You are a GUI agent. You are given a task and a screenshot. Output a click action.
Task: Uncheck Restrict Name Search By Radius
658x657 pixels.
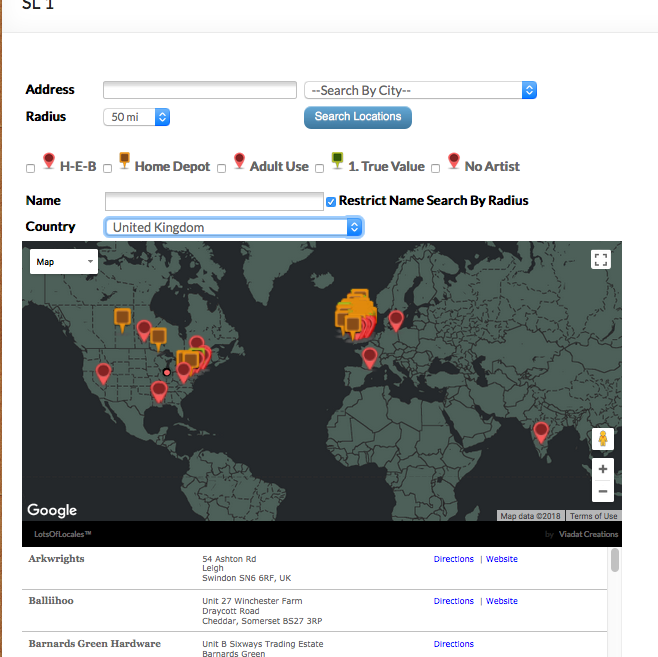331,201
